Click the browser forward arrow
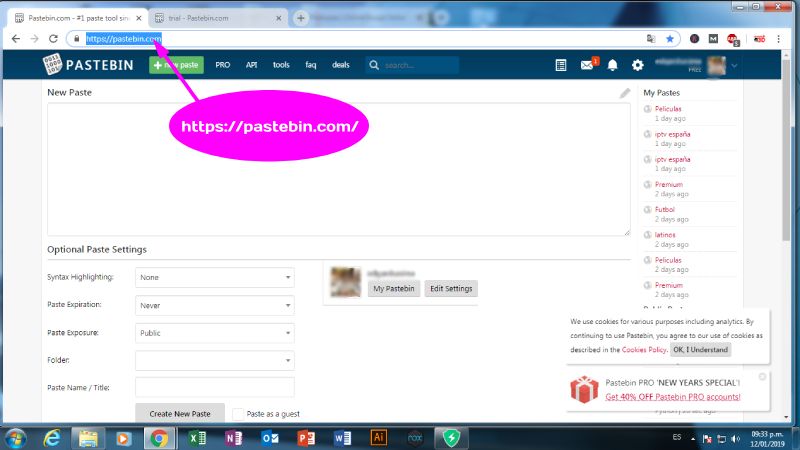Viewport: 800px width, 450px height. click(x=34, y=38)
